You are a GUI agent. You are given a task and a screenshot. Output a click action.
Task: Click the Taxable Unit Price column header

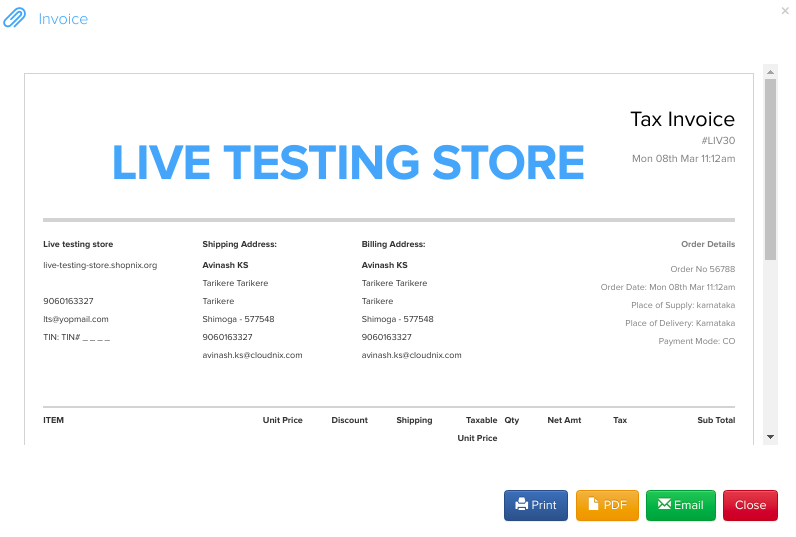[477, 429]
